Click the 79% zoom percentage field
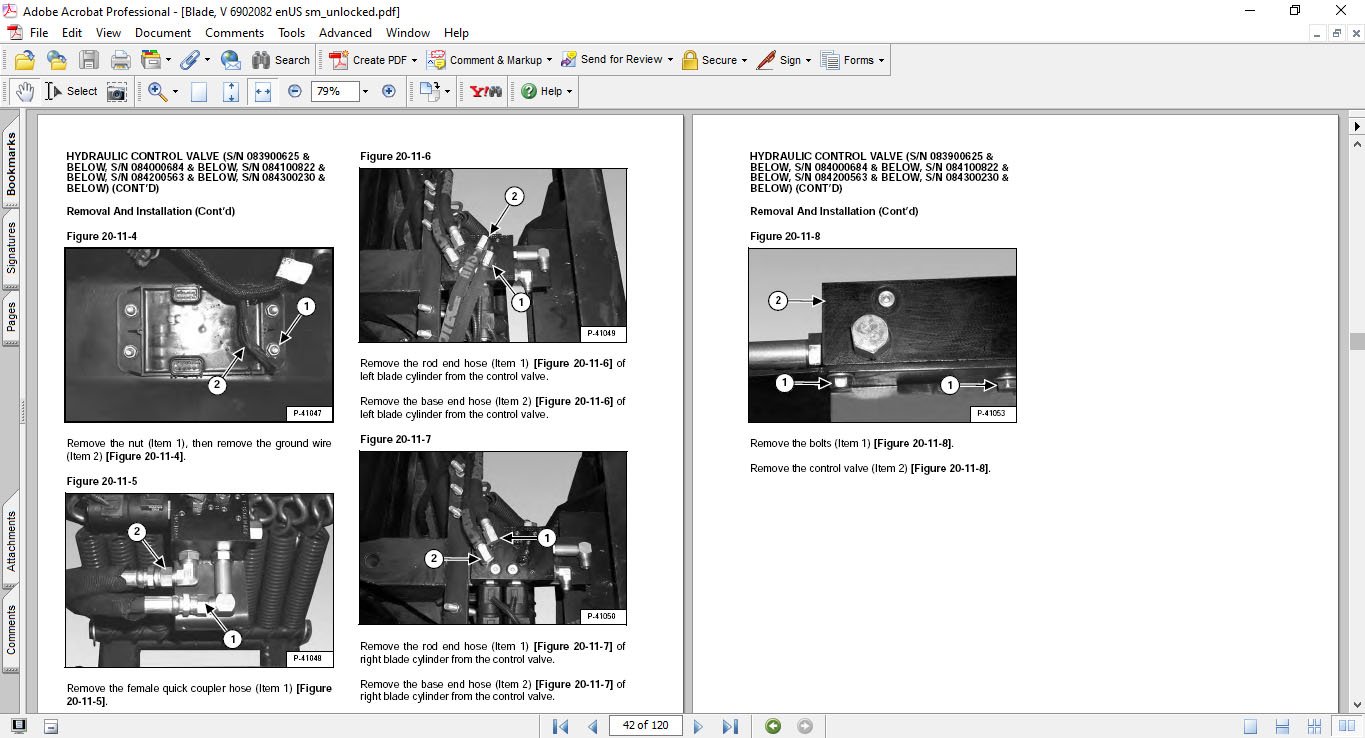This screenshot has width=1365, height=738. pos(334,91)
